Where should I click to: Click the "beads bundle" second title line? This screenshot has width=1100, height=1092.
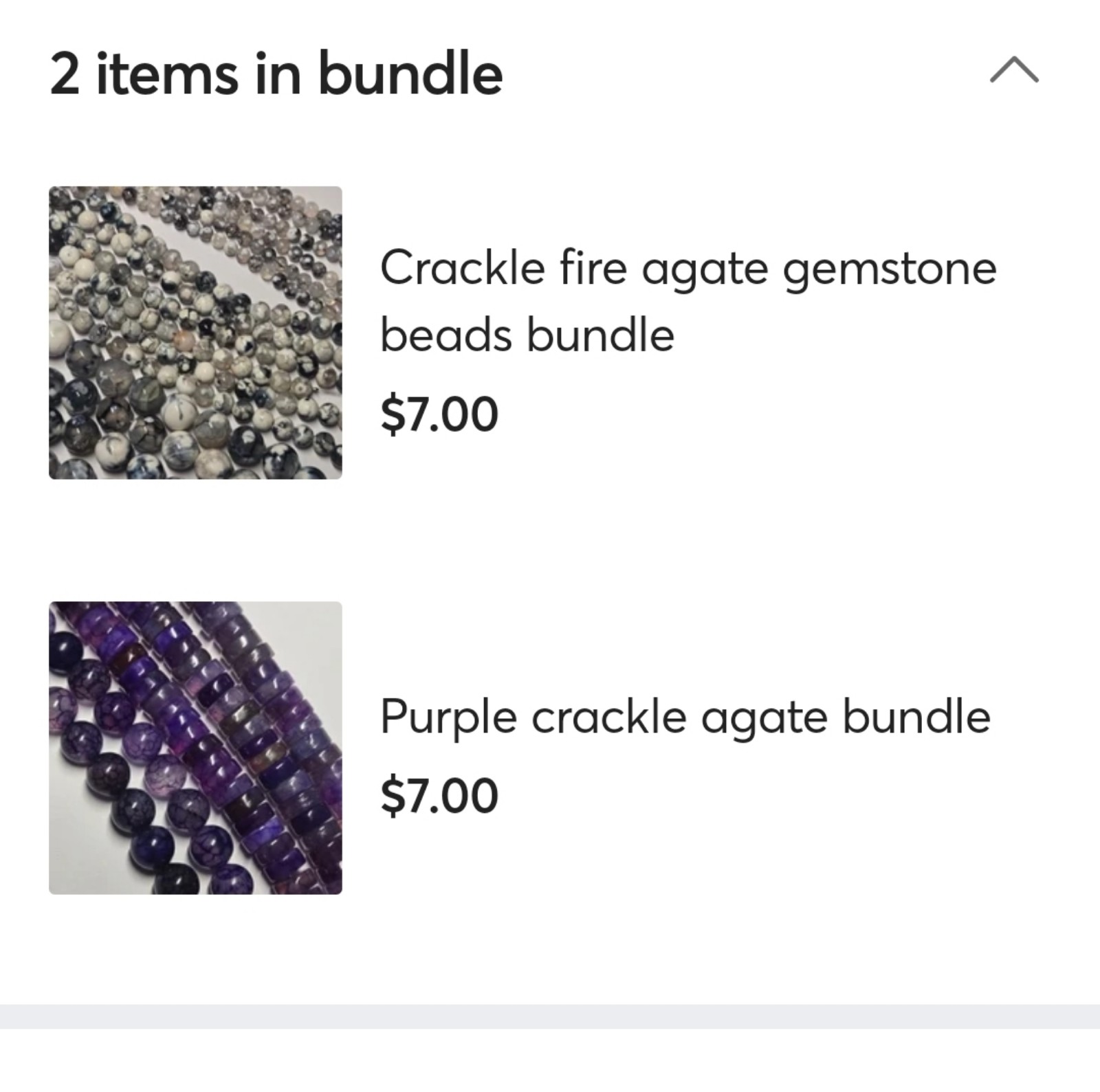(x=527, y=335)
